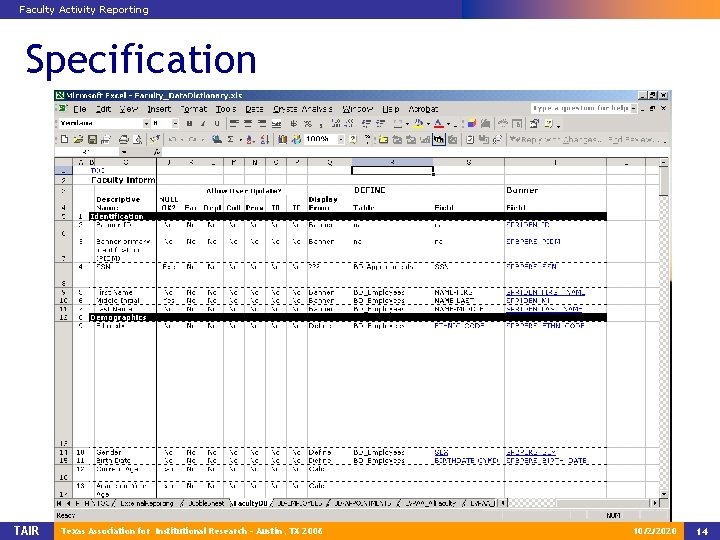Sort descending using the Z-A icon

click(264, 139)
